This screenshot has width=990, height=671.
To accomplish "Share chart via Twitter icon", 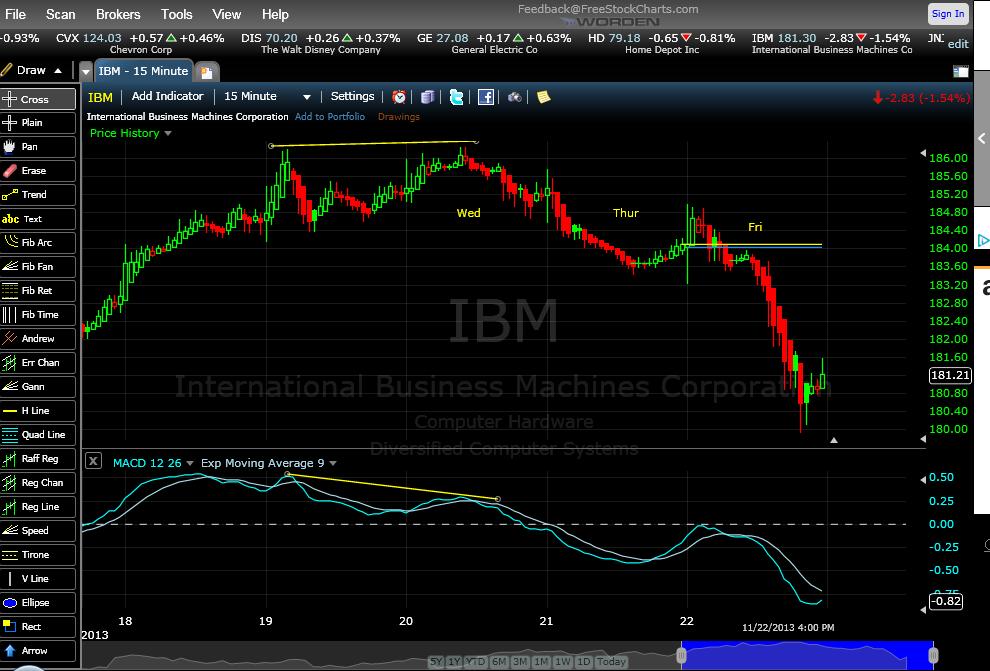I will pyautogui.click(x=456, y=97).
